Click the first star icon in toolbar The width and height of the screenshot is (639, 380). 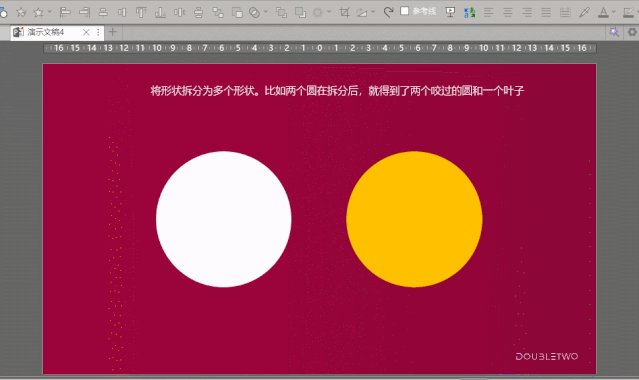(21, 12)
